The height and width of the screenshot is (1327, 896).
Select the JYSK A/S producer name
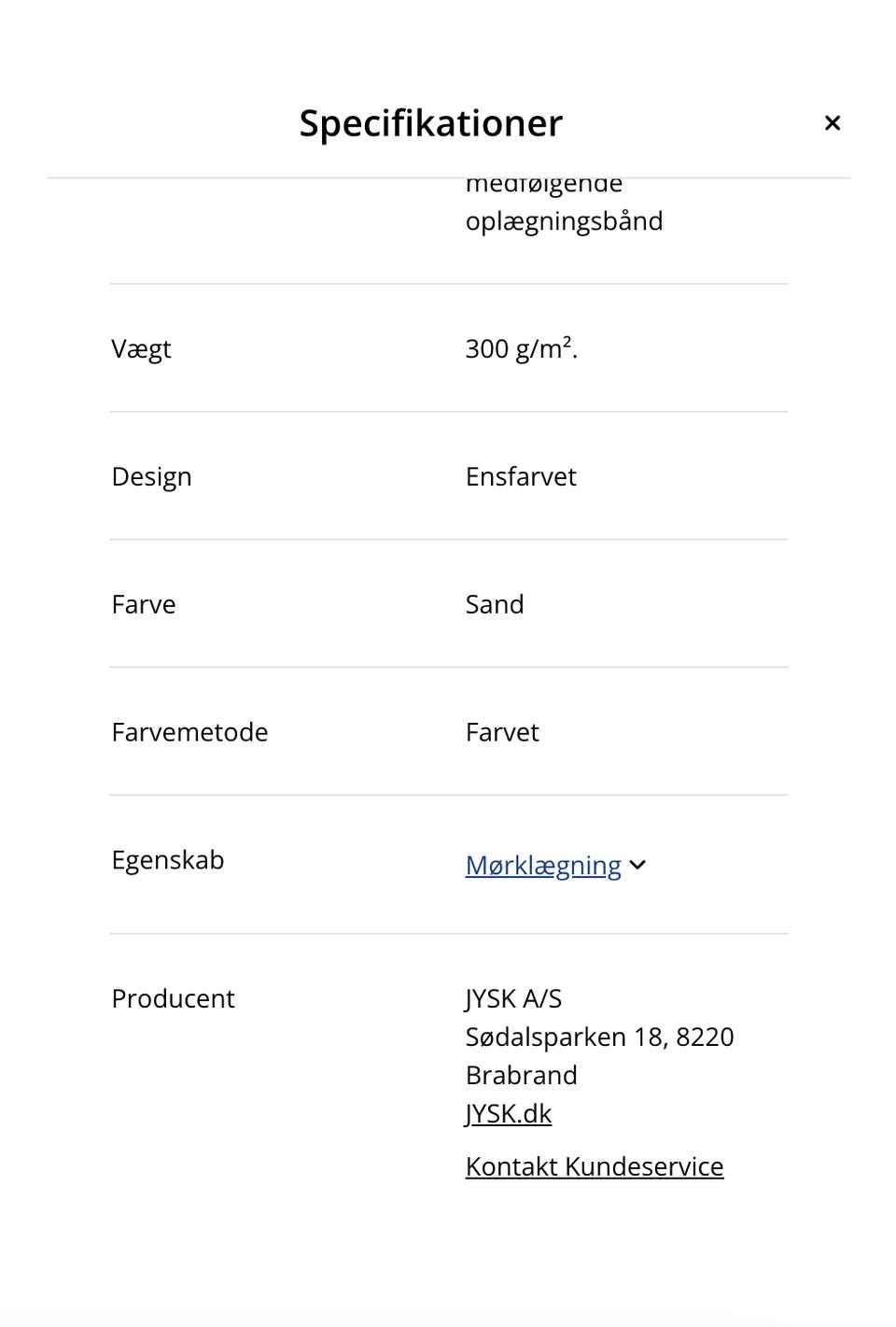pyautogui.click(x=514, y=998)
